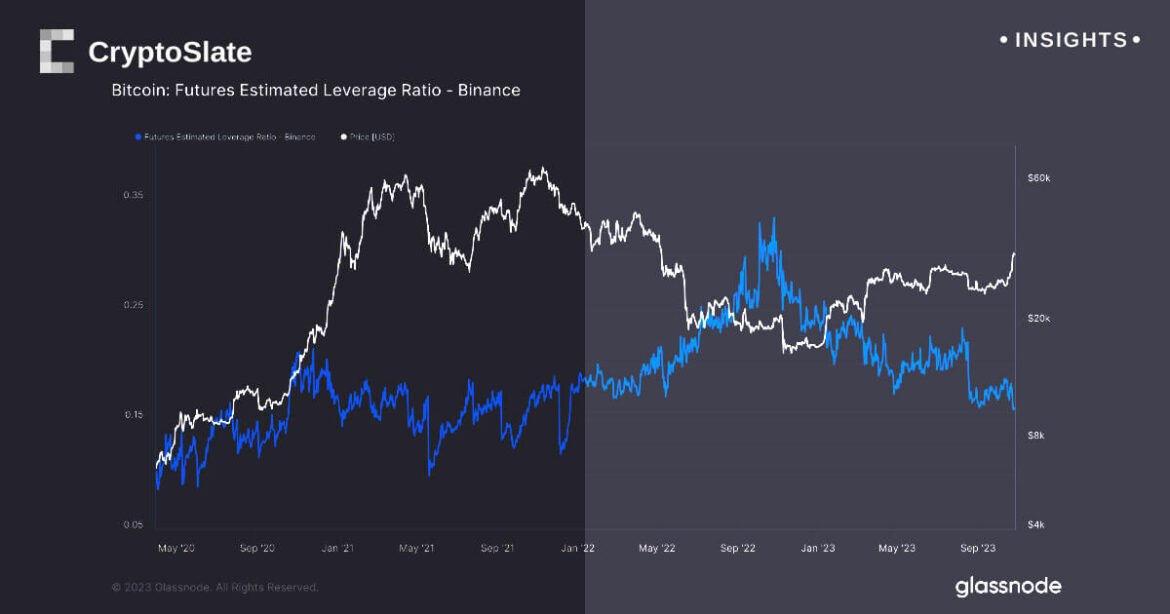The height and width of the screenshot is (614, 1170).
Task: Click the Glassnode copyright notice text
Action: (215, 587)
